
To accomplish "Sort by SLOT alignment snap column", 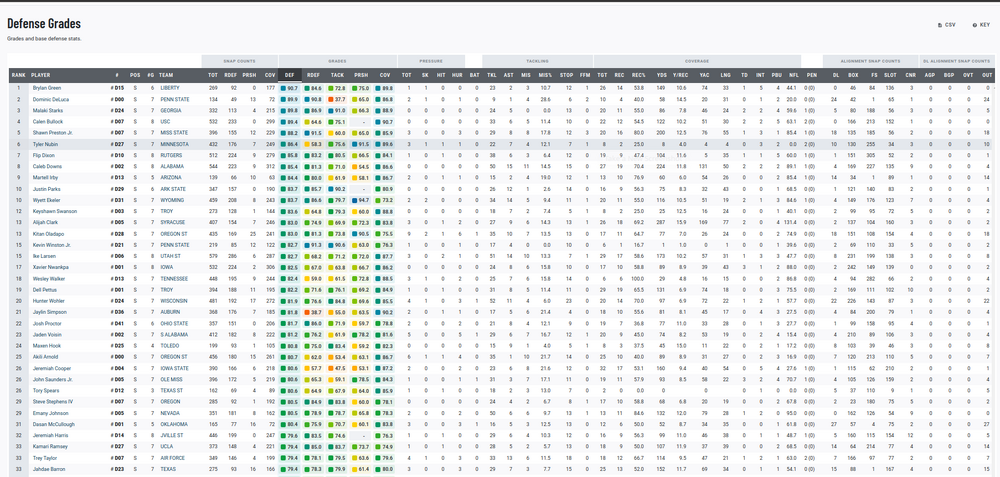I will coord(890,74).
